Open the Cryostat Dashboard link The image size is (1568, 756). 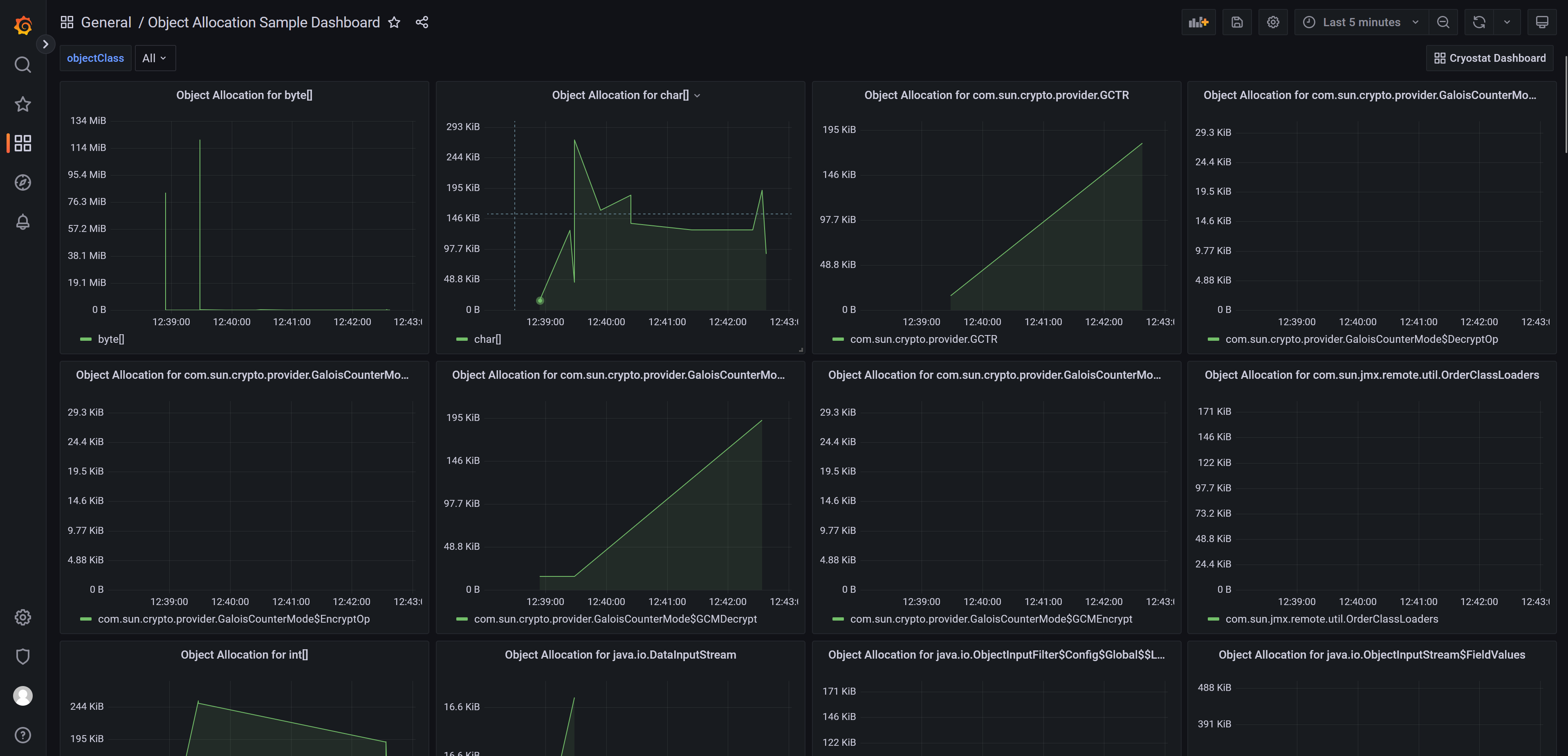(x=1489, y=58)
